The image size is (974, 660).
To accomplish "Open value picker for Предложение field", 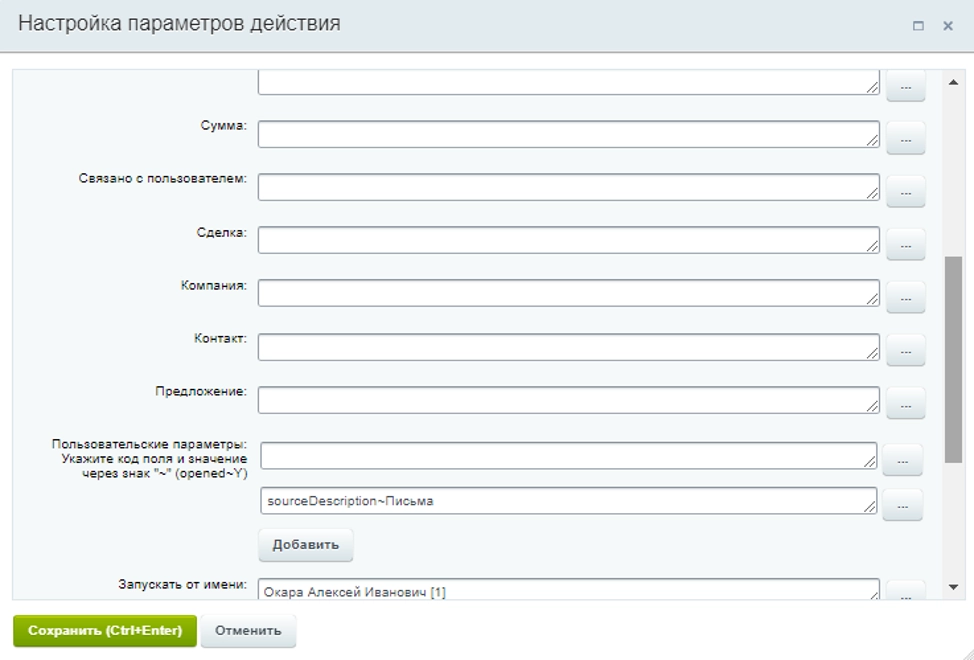I will 905,405.
